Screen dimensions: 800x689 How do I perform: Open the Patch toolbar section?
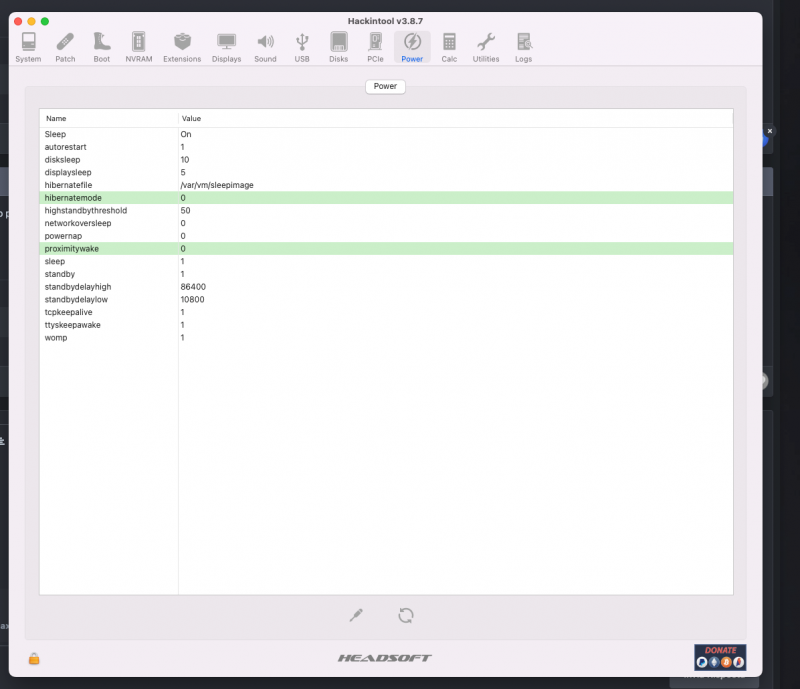65,47
